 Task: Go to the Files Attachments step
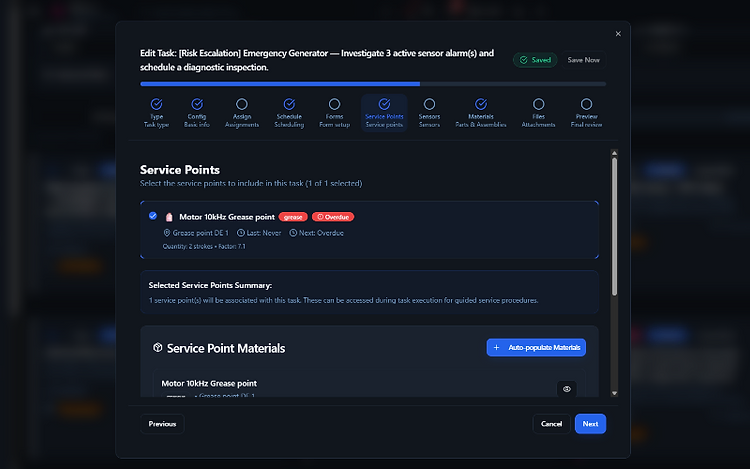[538, 113]
